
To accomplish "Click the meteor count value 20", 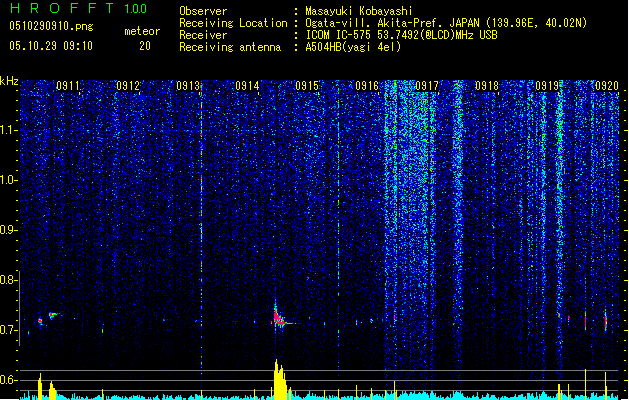I will coord(145,46).
